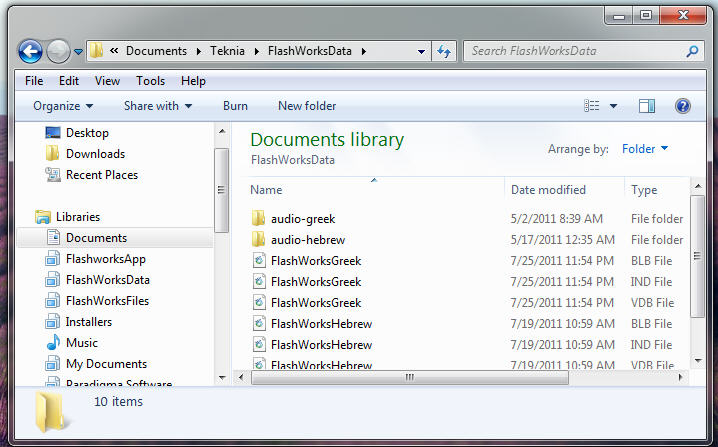Open the audio-greek folder

pyautogui.click(x=302, y=219)
